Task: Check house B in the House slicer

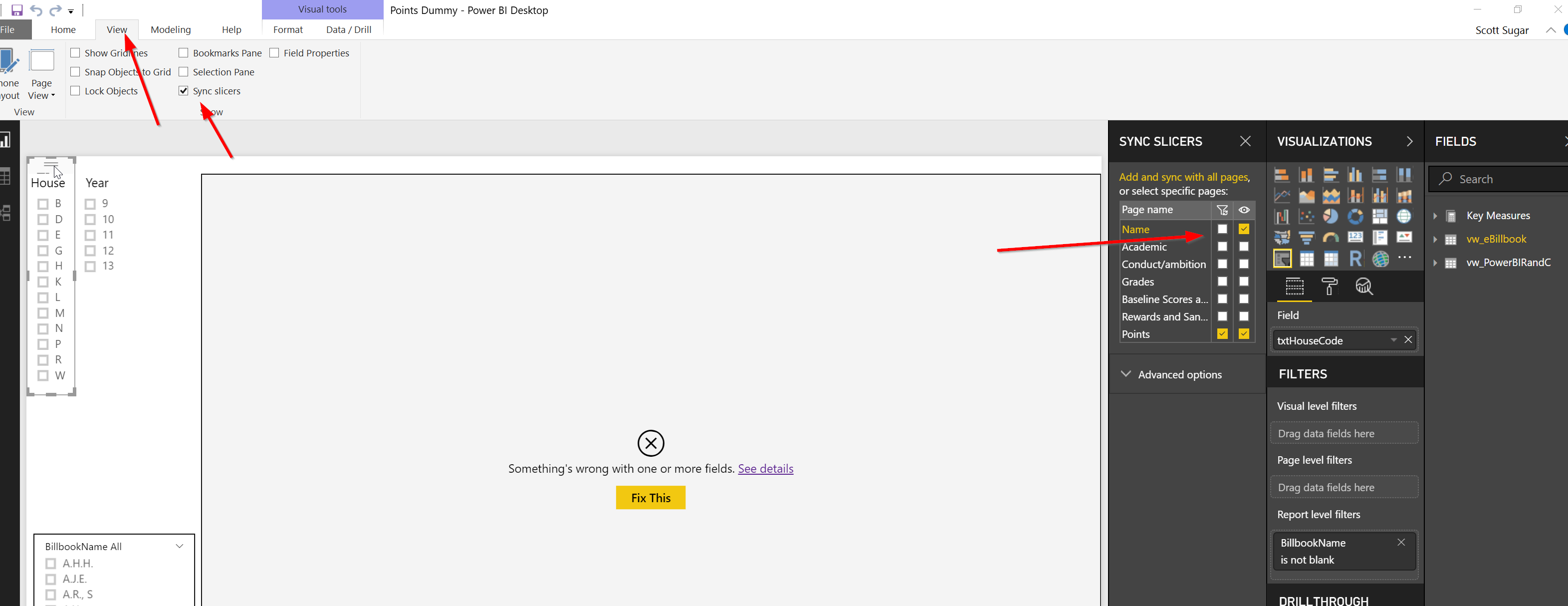Action: [x=43, y=204]
